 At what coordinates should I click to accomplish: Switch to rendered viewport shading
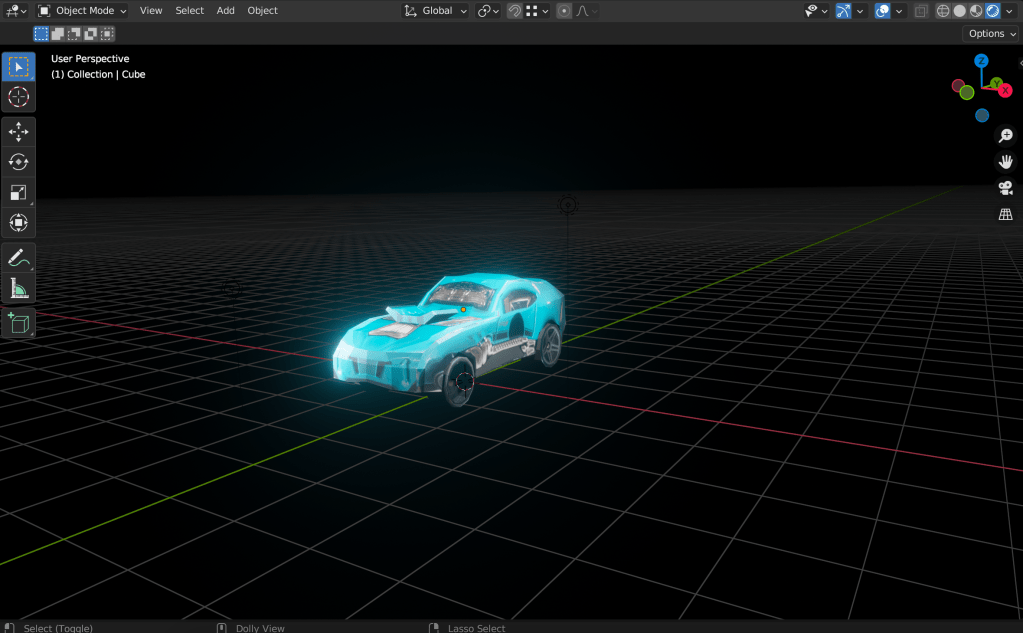(992, 11)
